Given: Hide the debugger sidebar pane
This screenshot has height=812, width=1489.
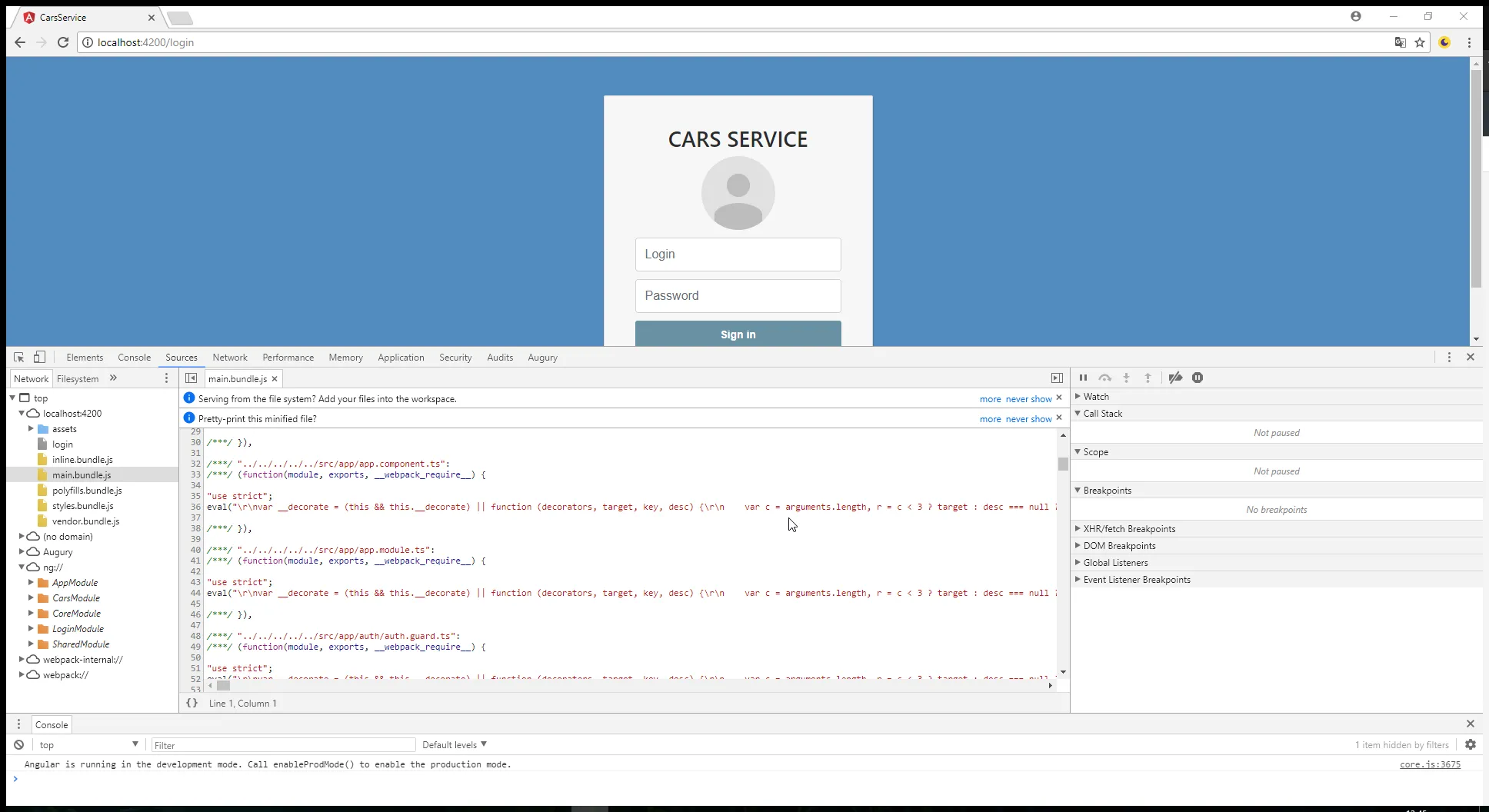Looking at the screenshot, I should 1057,378.
